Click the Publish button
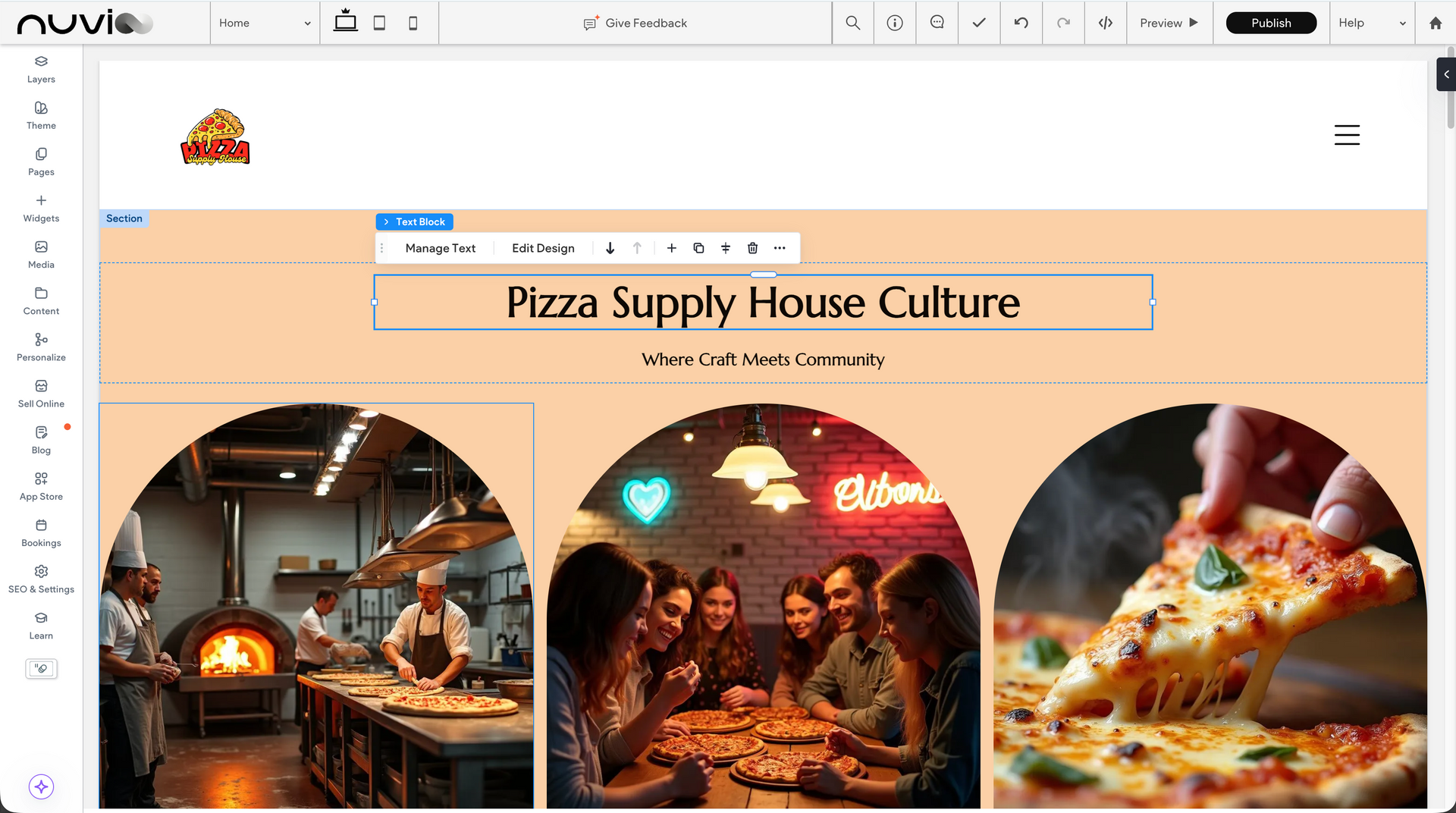Image resolution: width=1456 pixels, height=813 pixels. coord(1271,23)
